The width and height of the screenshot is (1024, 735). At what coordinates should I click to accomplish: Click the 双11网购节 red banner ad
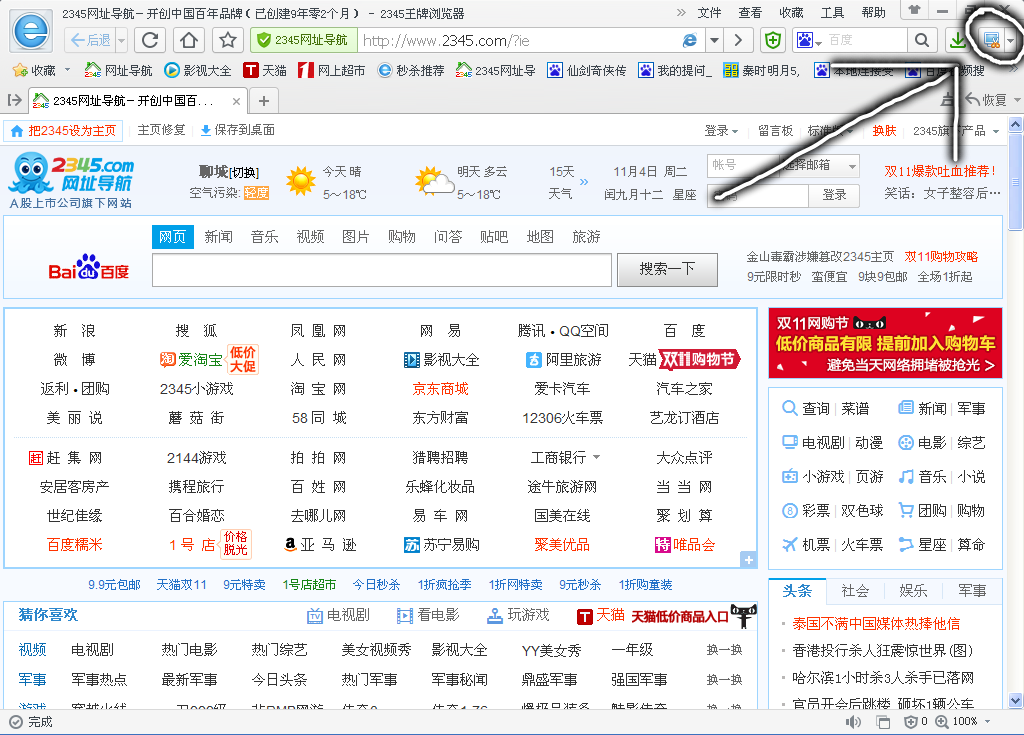(x=885, y=343)
